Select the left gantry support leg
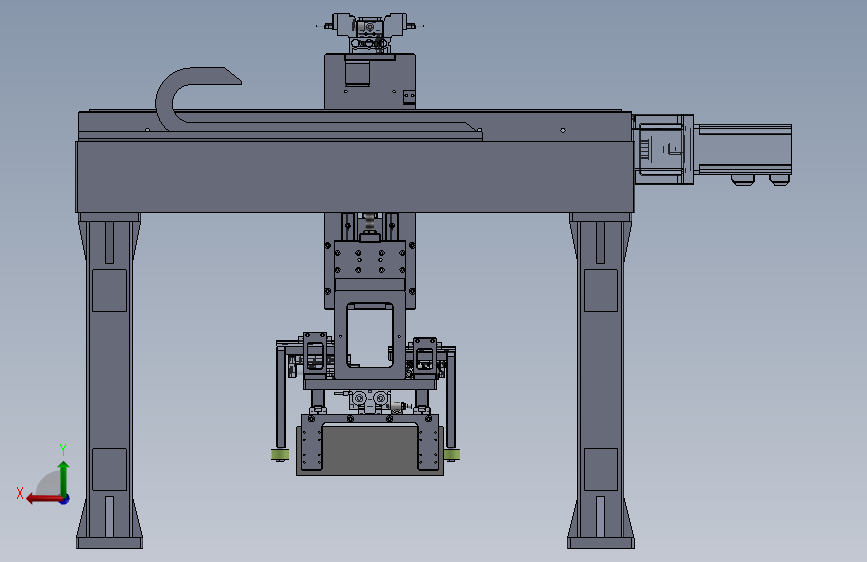Screen dimensions: 867x562 109,381
